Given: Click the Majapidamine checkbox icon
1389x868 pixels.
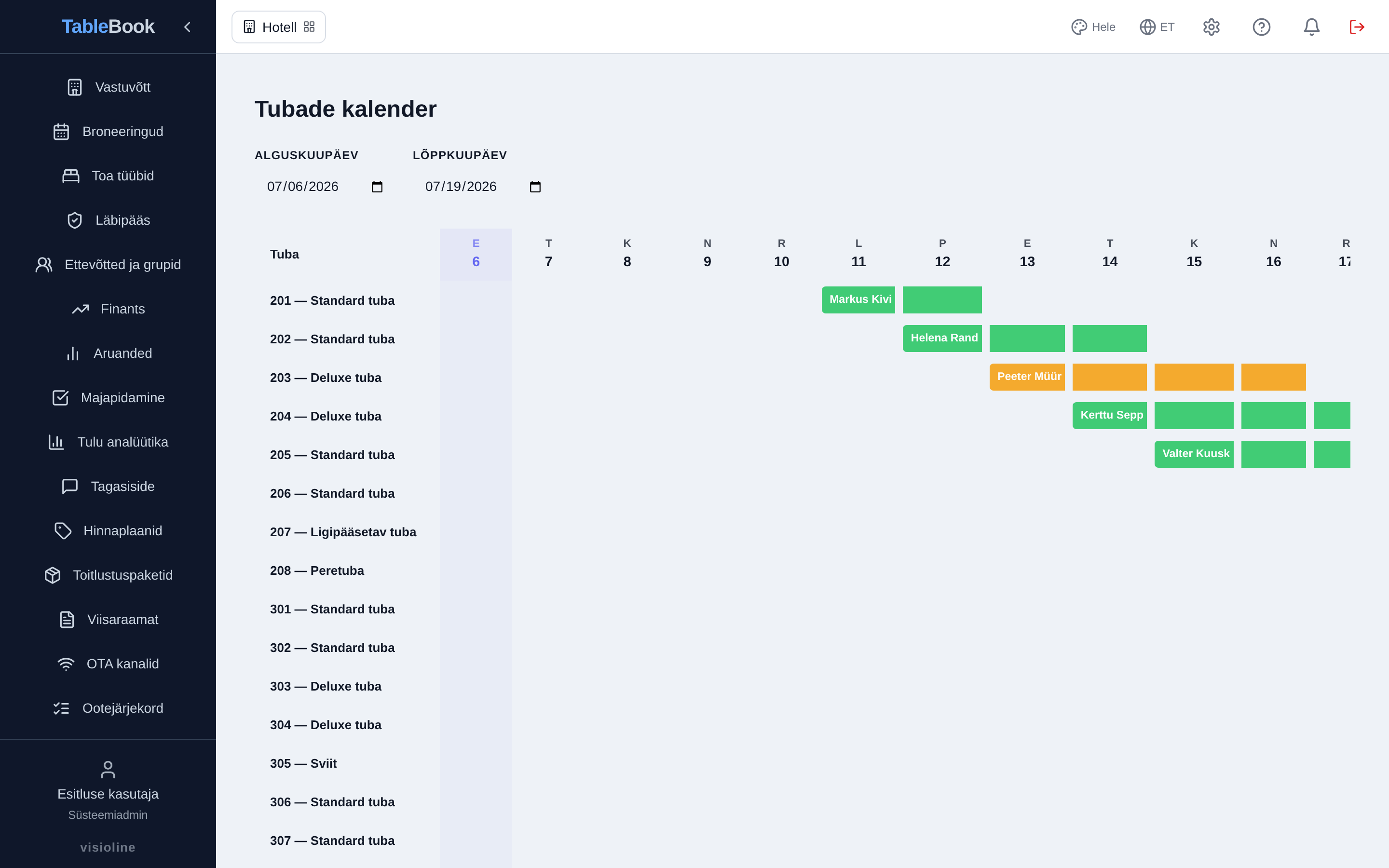Looking at the screenshot, I should (x=60, y=398).
